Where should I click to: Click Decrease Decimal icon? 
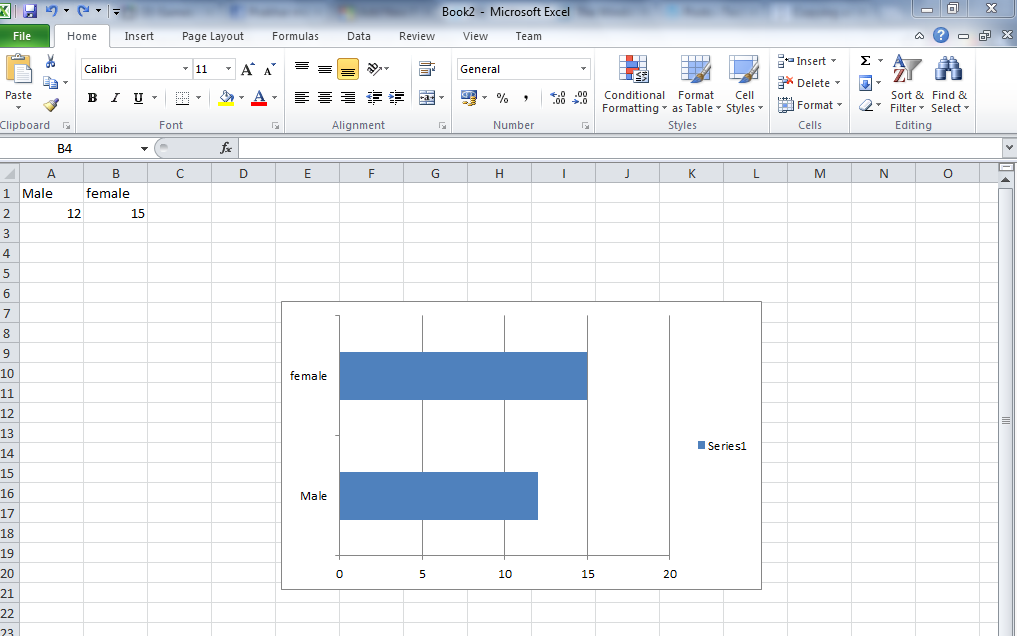pyautogui.click(x=580, y=98)
